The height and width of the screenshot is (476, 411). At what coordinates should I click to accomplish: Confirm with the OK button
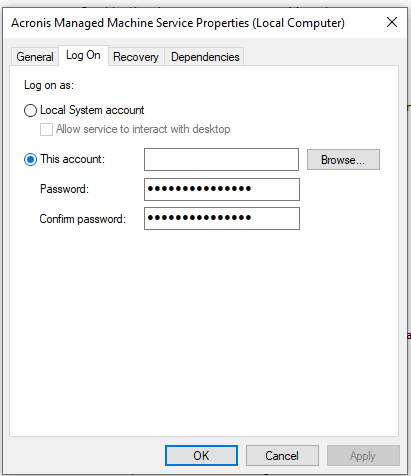tap(201, 455)
